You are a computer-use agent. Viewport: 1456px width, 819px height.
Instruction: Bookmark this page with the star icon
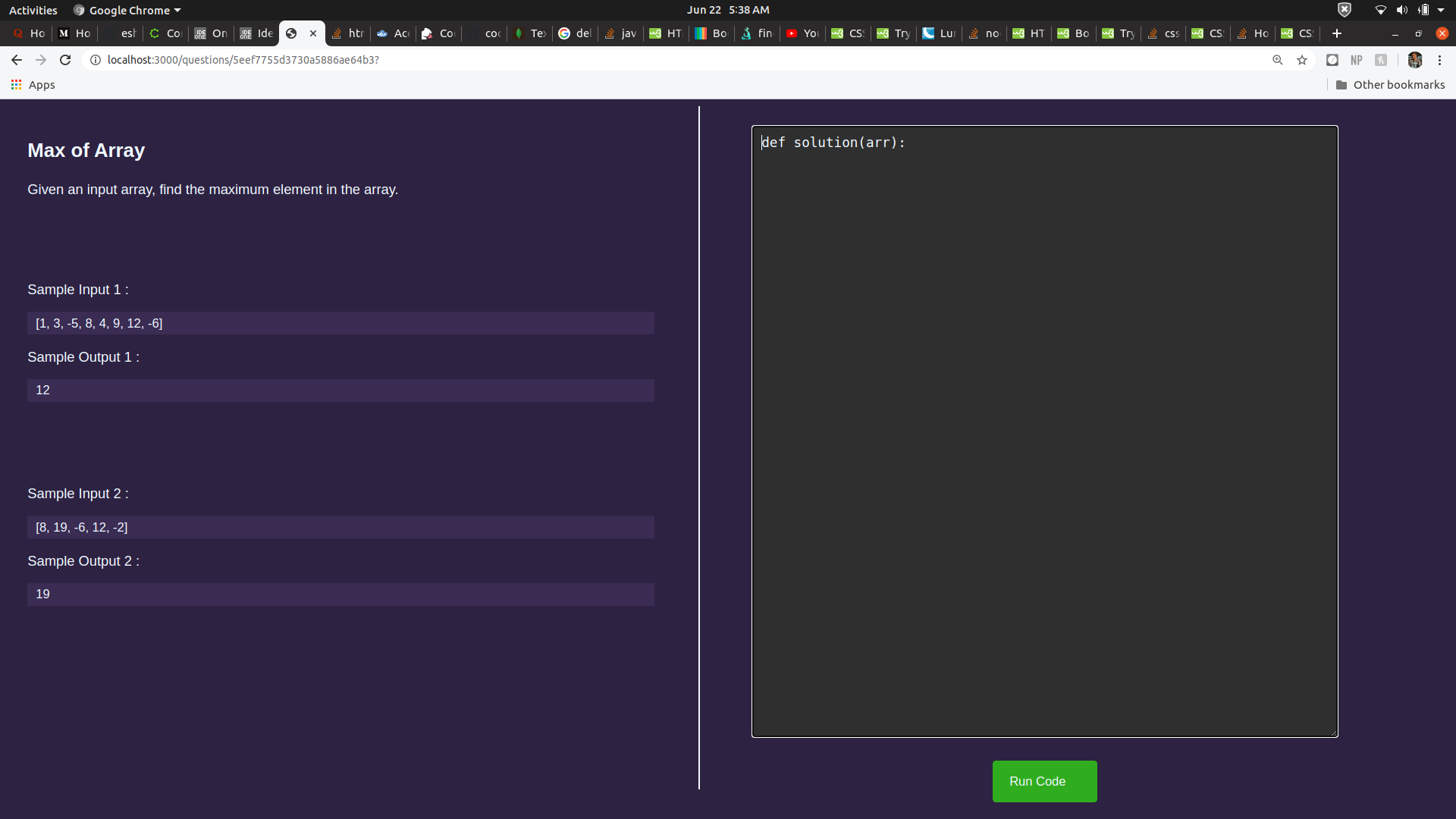pyautogui.click(x=1302, y=60)
